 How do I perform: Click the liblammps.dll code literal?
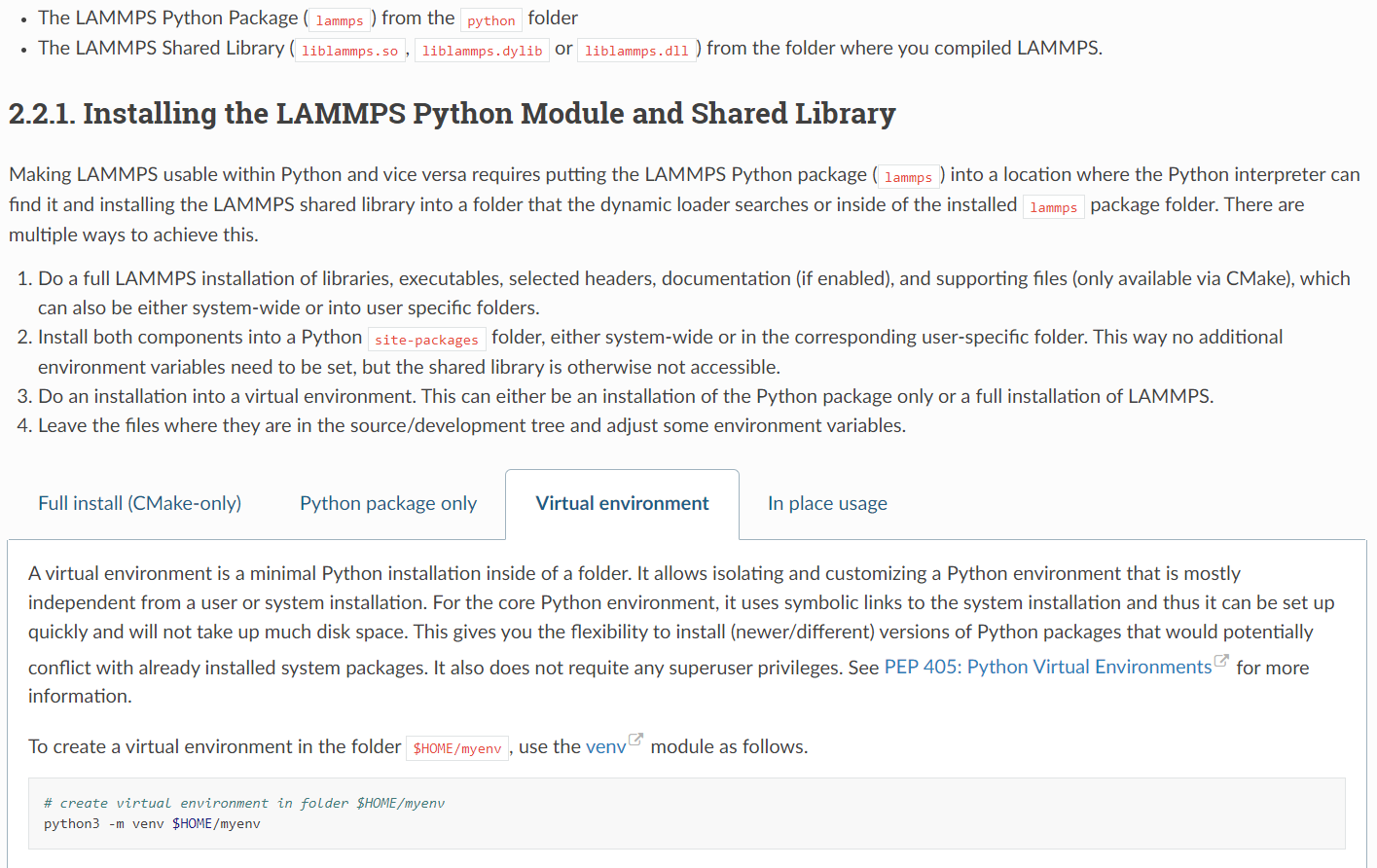[636, 51]
